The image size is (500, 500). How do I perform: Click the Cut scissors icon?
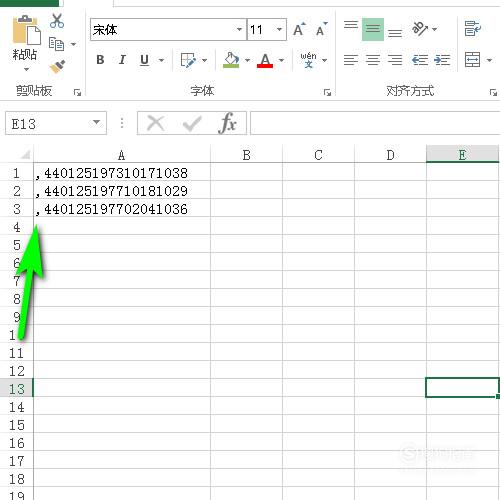click(57, 21)
